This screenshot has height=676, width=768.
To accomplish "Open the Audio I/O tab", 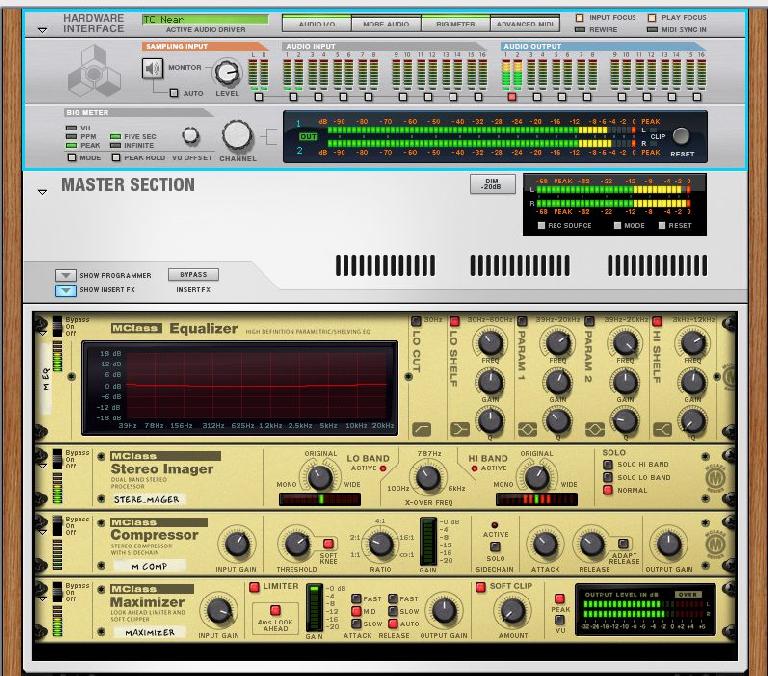I will pos(317,23).
